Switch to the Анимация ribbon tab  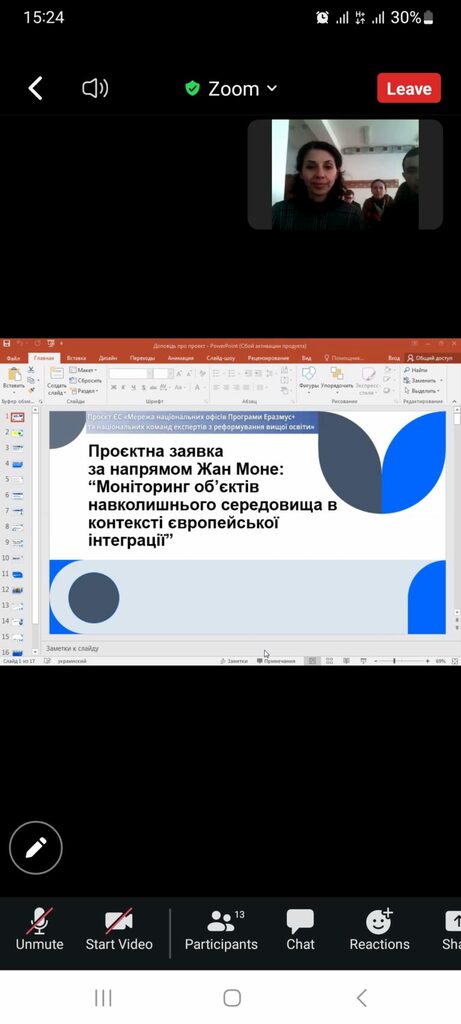(x=181, y=358)
